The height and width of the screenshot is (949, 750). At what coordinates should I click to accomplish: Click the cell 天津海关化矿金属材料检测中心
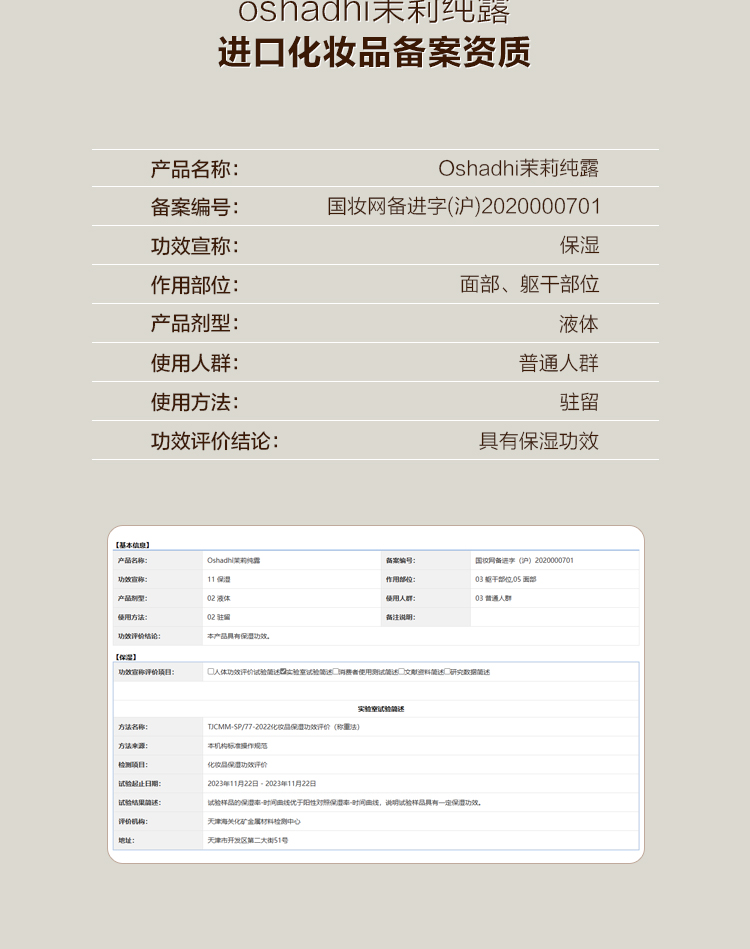254,821
